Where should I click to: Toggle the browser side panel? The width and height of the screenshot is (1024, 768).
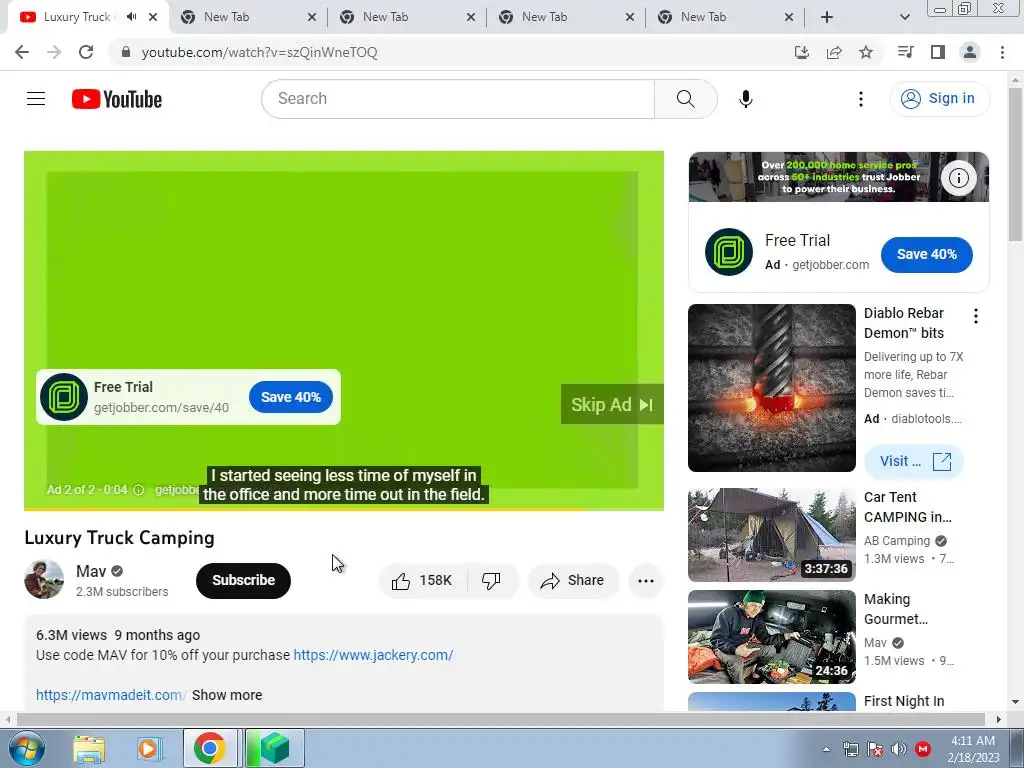(938, 52)
